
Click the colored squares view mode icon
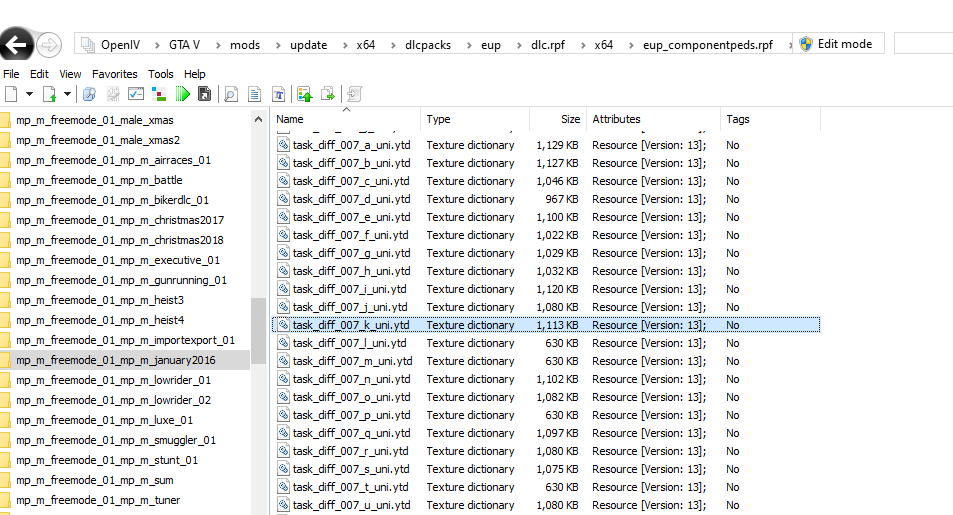click(159, 94)
